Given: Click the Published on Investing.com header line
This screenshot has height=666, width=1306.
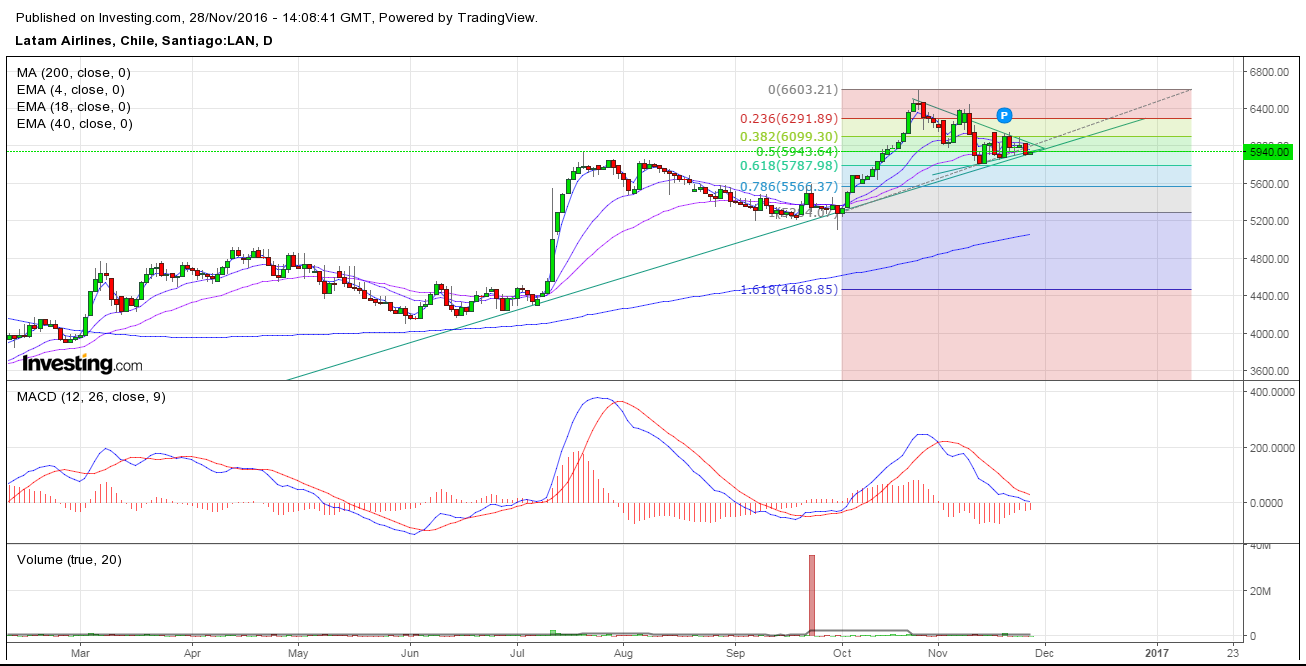Looking at the screenshot, I should [277, 17].
